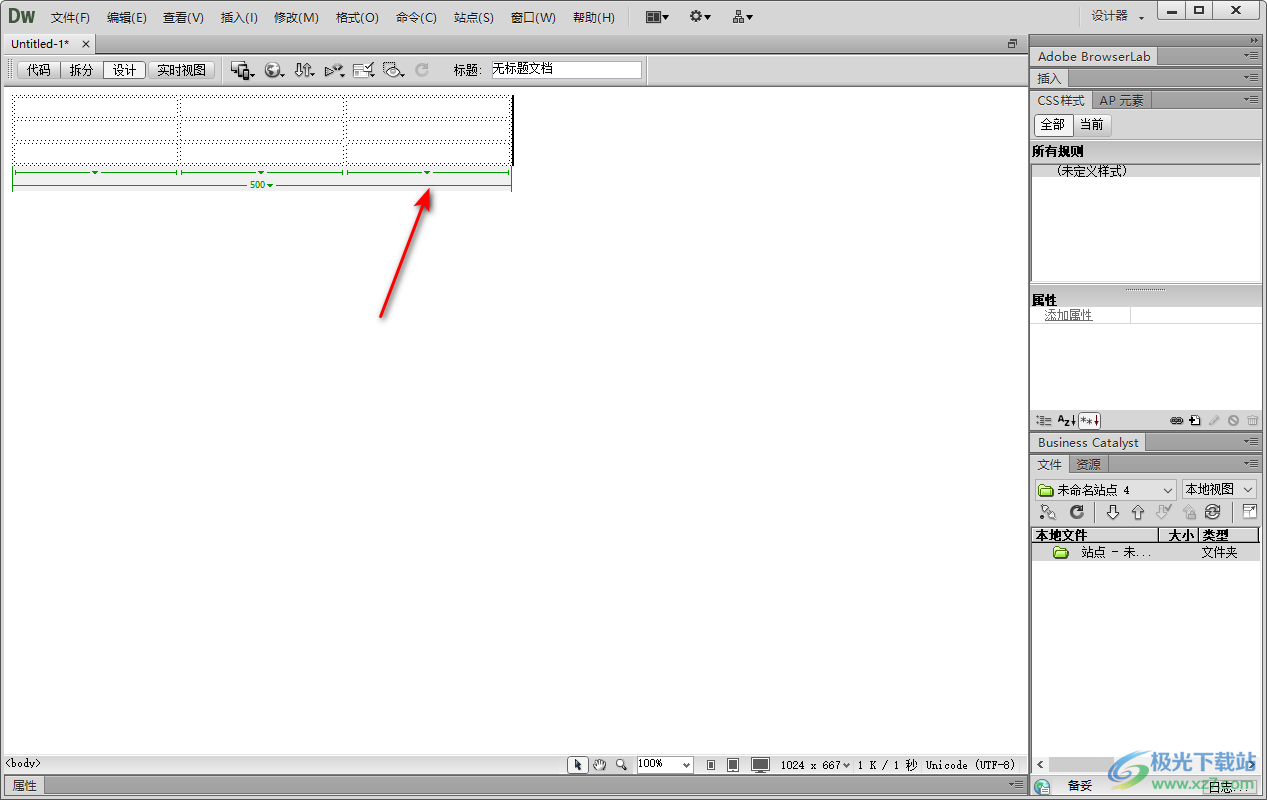Show CSS properties in A-Z list view

click(x=1066, y=421)
